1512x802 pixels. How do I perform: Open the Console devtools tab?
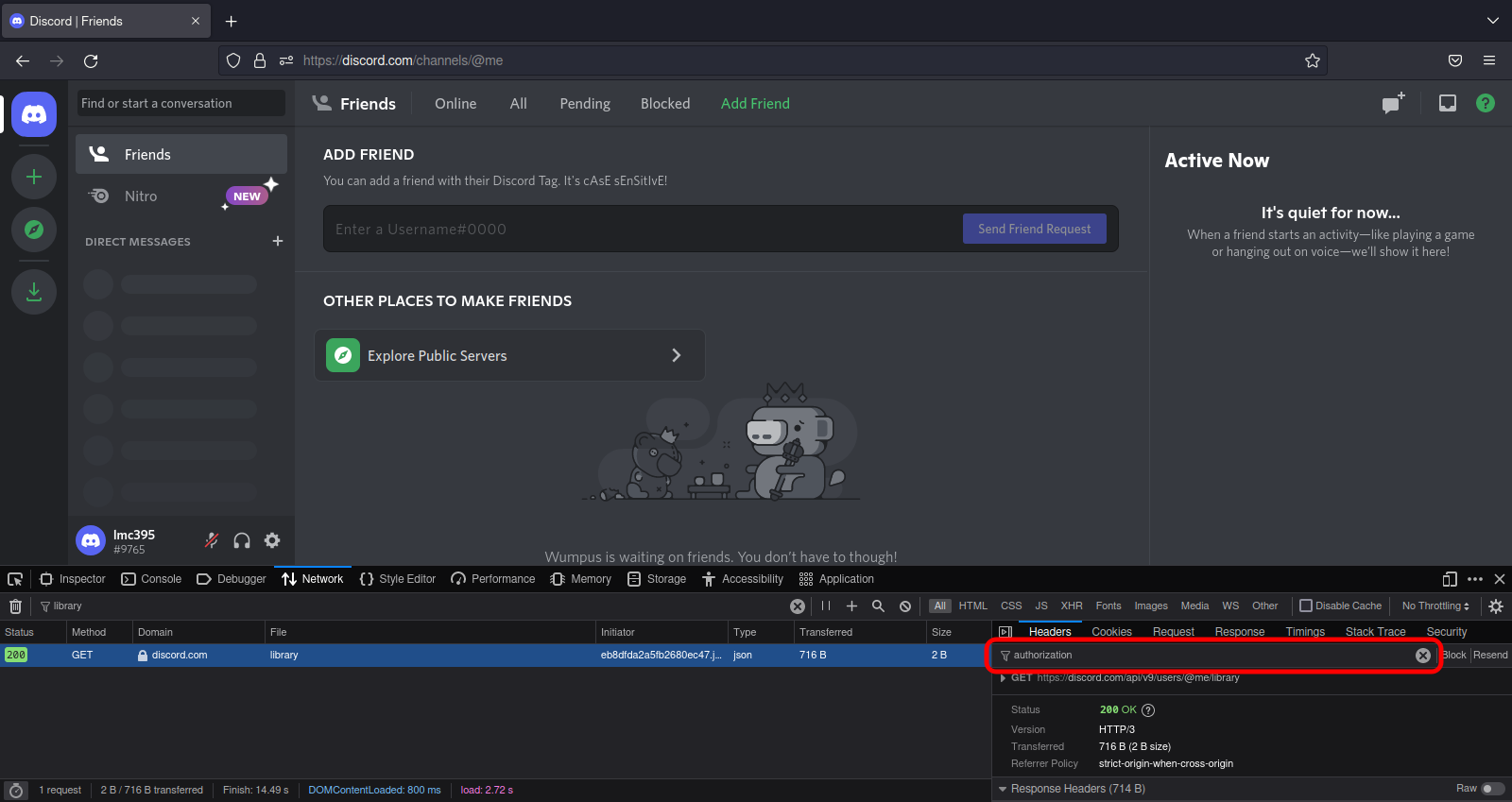coord(151,579)
